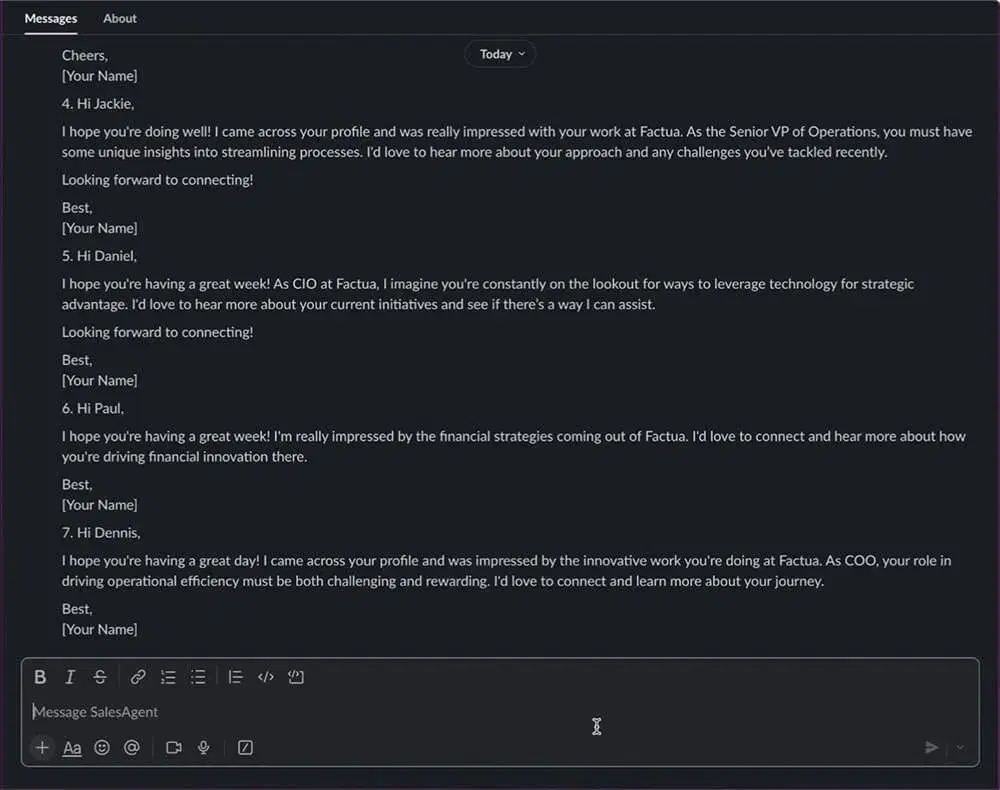Mention someone with the @ icon
This screenshot has height=790, width=1000.
[x=131, y=747]
